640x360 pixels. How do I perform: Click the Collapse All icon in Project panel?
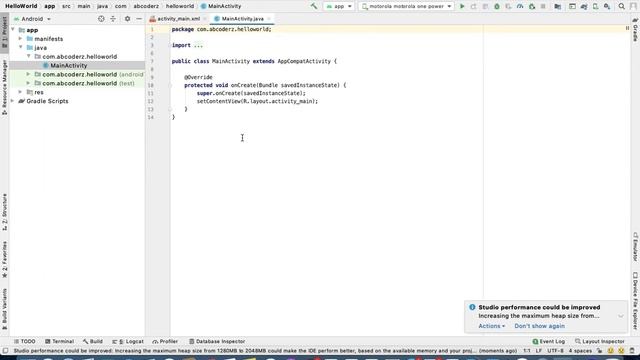pos(113,19)
